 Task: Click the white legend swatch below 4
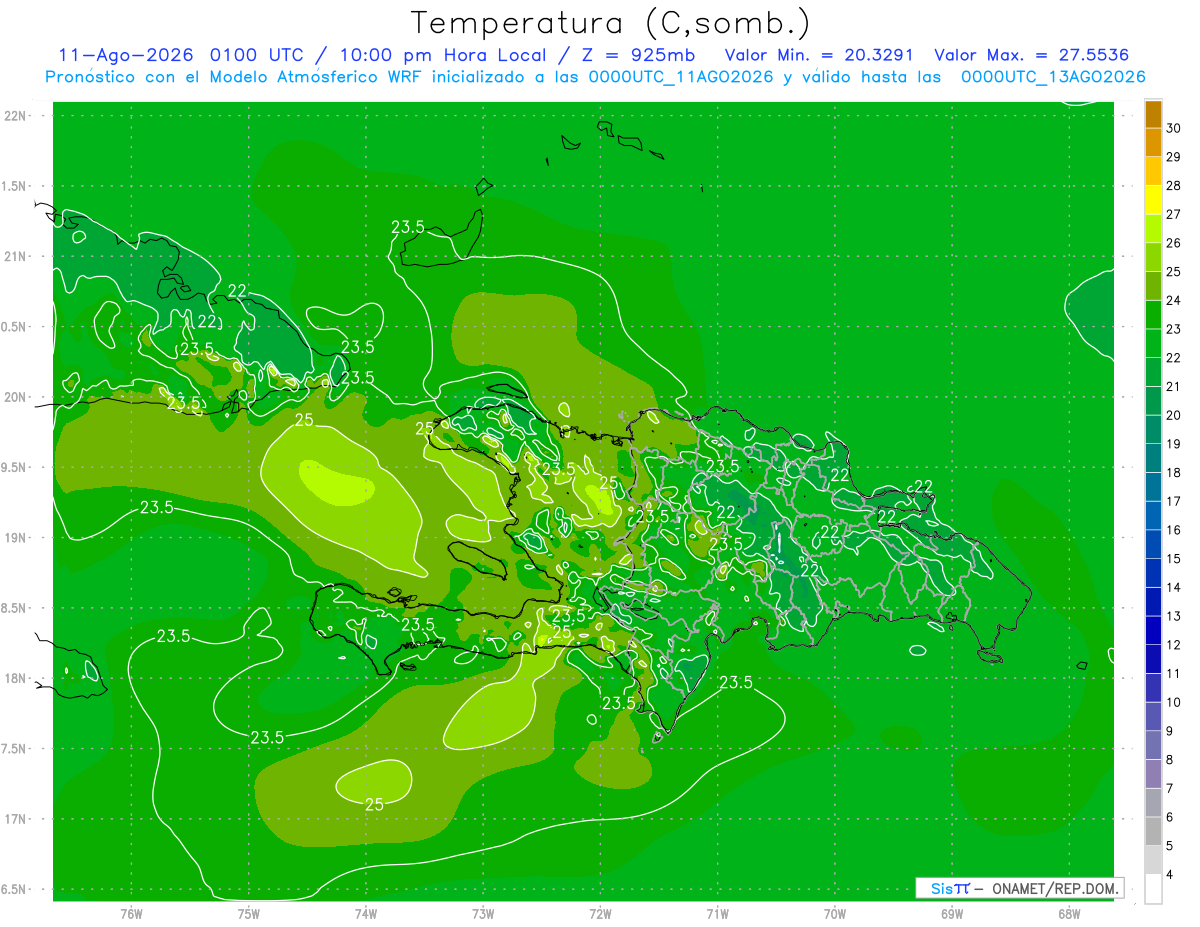pos(1153,889)
